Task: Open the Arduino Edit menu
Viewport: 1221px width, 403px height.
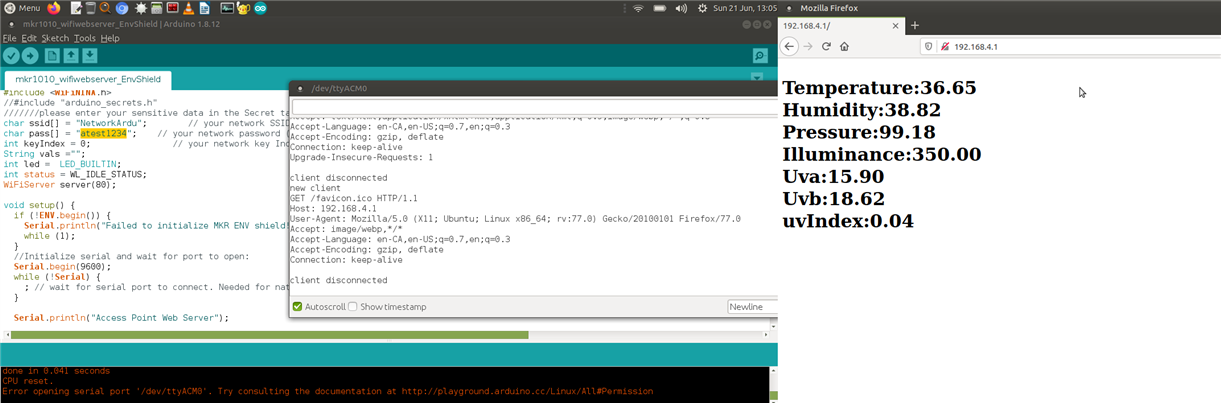Action: pos(29,38)
